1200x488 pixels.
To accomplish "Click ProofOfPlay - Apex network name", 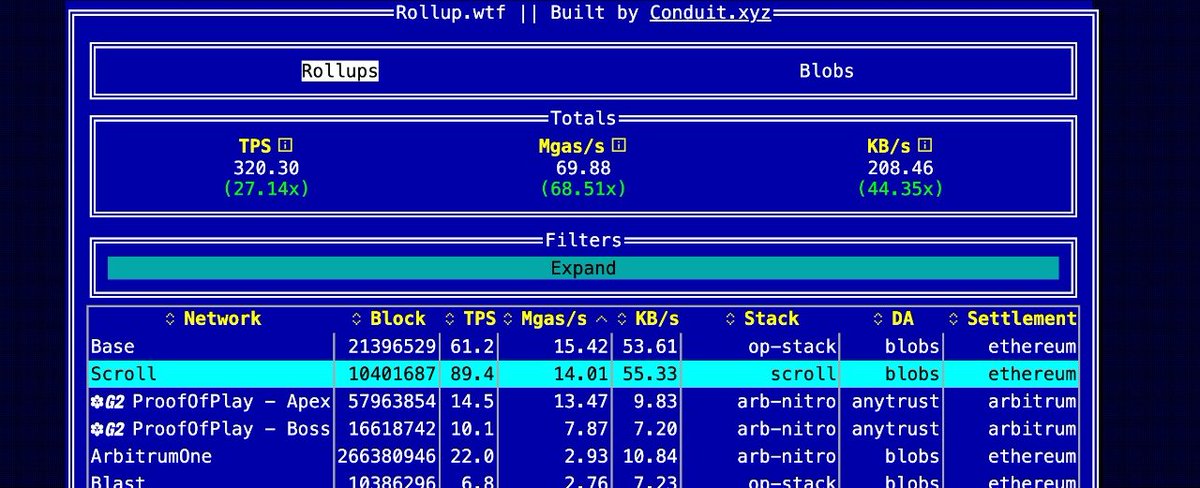I will 231,402.
